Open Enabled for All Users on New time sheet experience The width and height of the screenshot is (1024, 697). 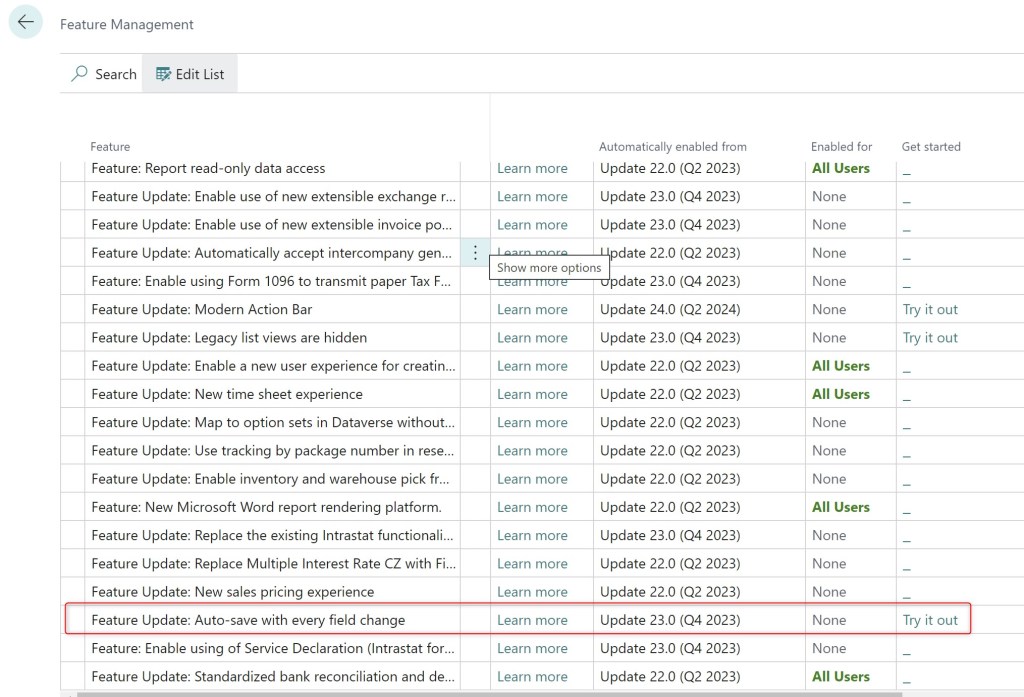click(x=840, y=394)
